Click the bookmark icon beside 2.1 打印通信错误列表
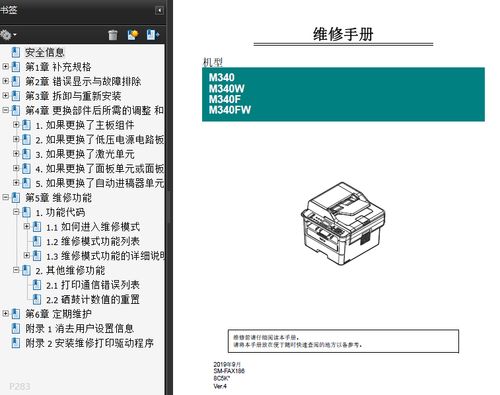The height and width of the screenshot is (395, 500). (37, 285)
